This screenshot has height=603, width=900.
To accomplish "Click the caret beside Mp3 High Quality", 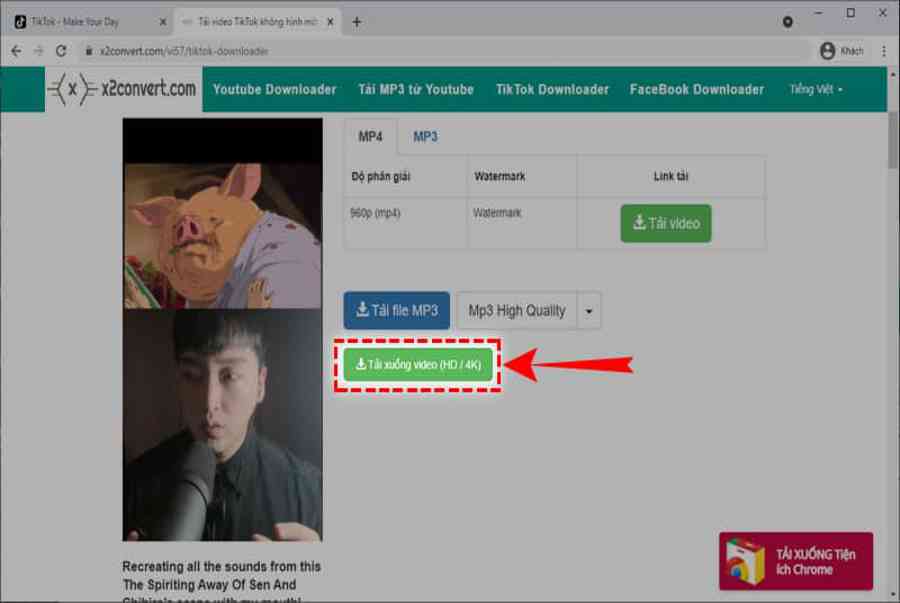I will click(x=589, y=311).
